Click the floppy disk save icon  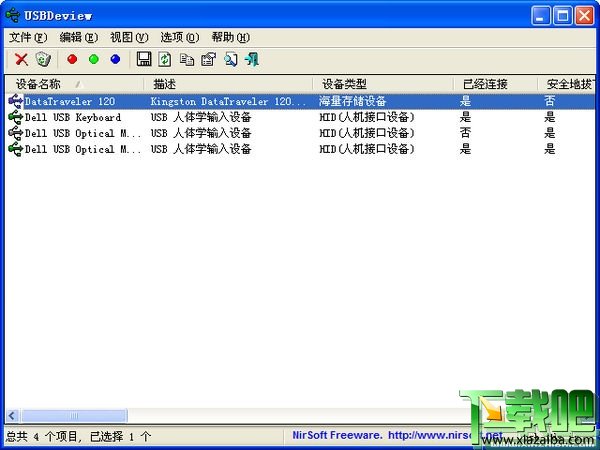click(144, 59)
